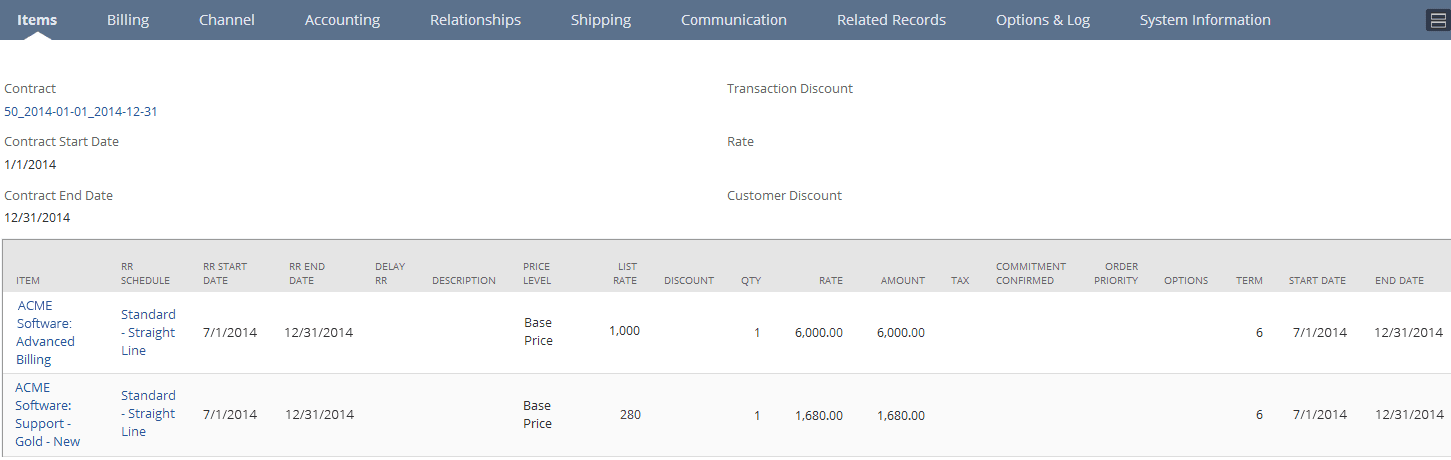Click the DELAY RR column header

pos(390,274)
